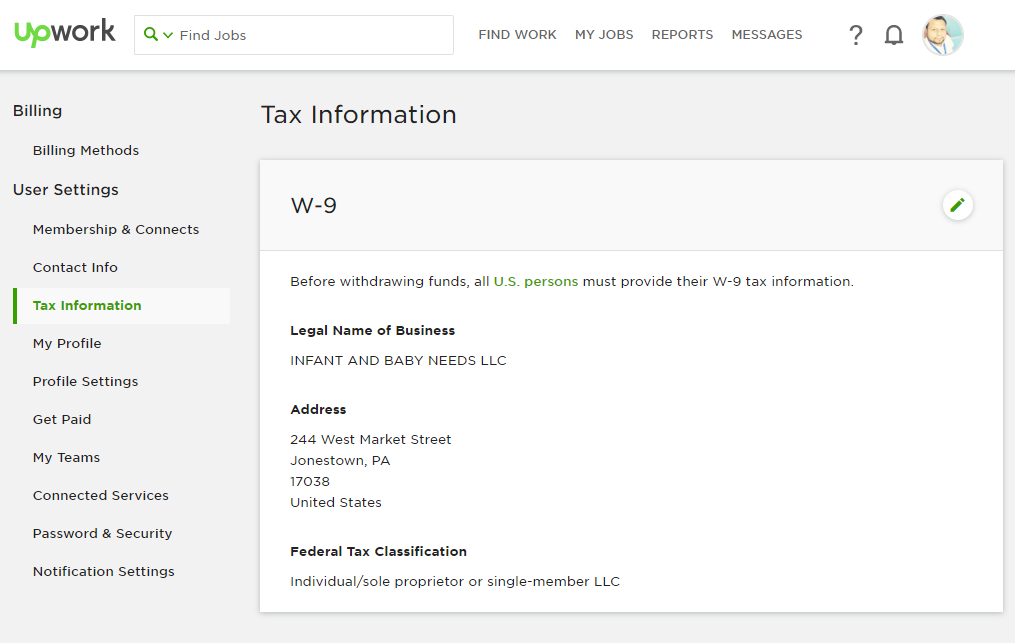Click the W-9 section title

point(313,205)
